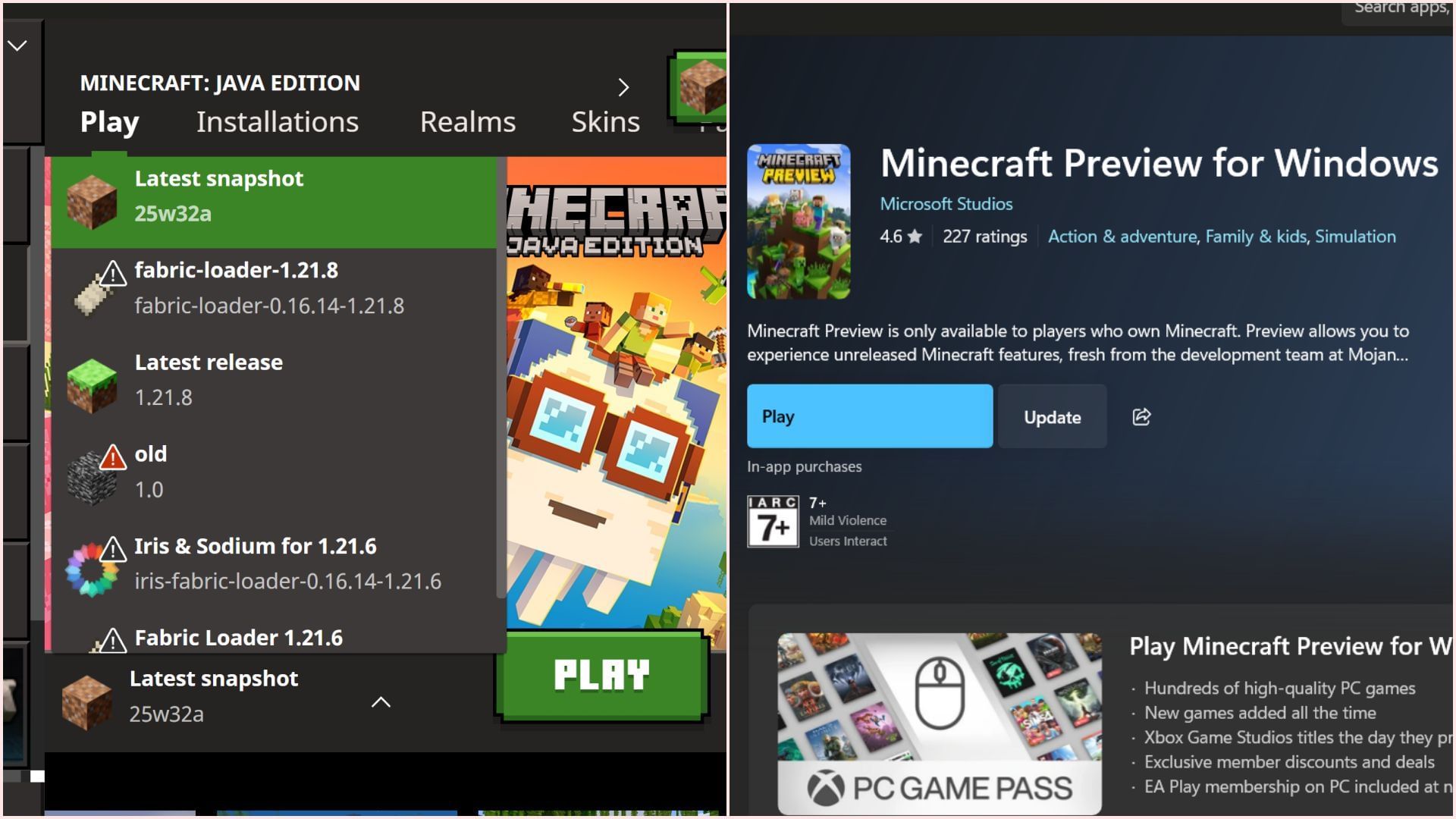This screenshot has width=1456, height=819.
Task: Click the In-app purchases label
Action: [805, 466]
